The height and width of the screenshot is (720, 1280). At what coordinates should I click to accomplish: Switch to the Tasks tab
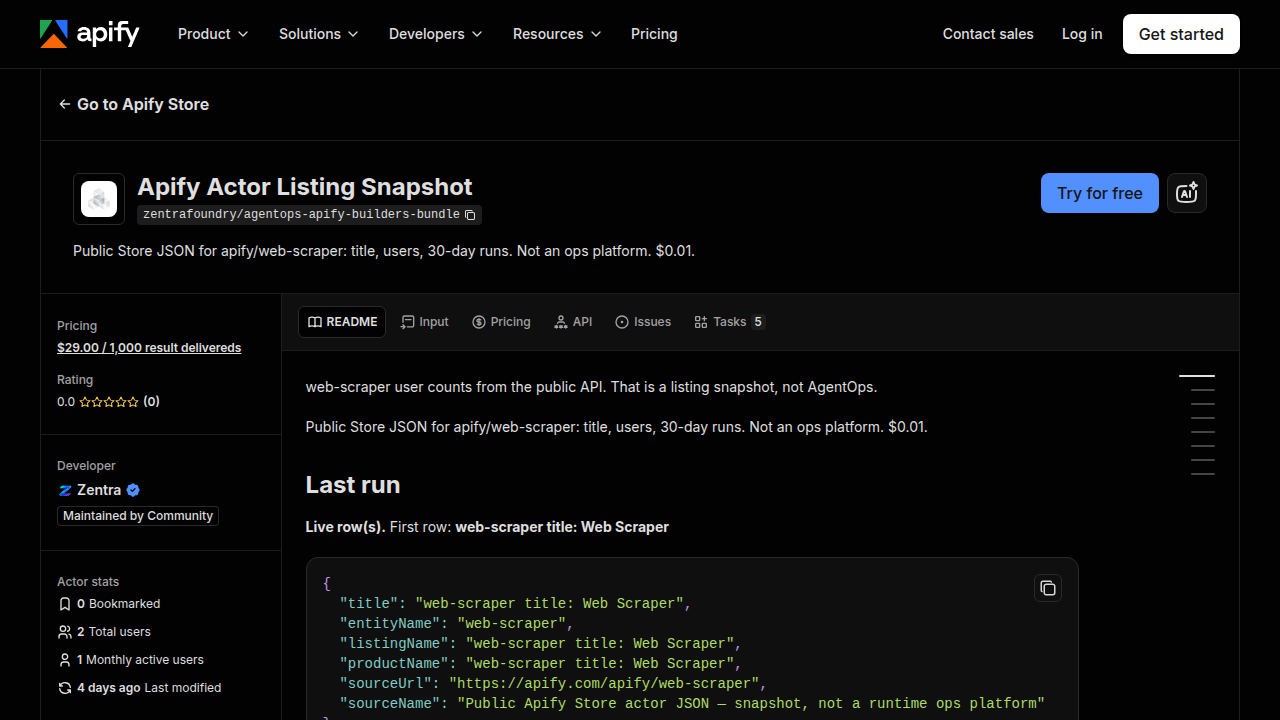pyautogui.click(x=729, y=322)
